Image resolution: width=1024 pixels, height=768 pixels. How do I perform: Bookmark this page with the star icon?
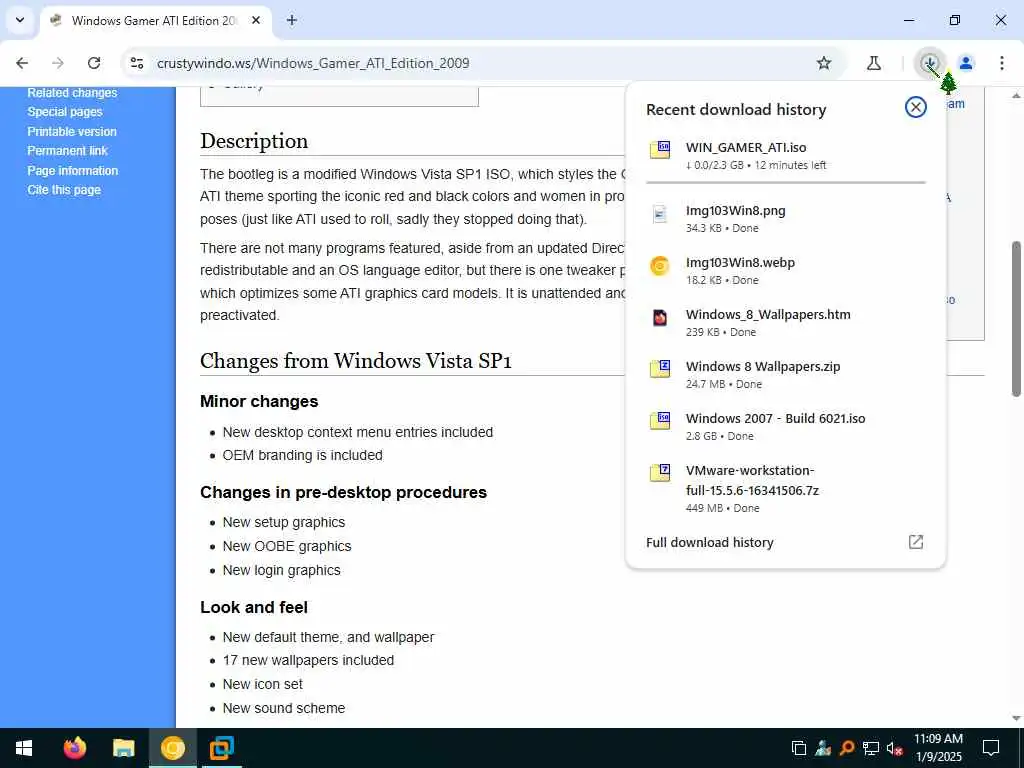tap(824, 63)
